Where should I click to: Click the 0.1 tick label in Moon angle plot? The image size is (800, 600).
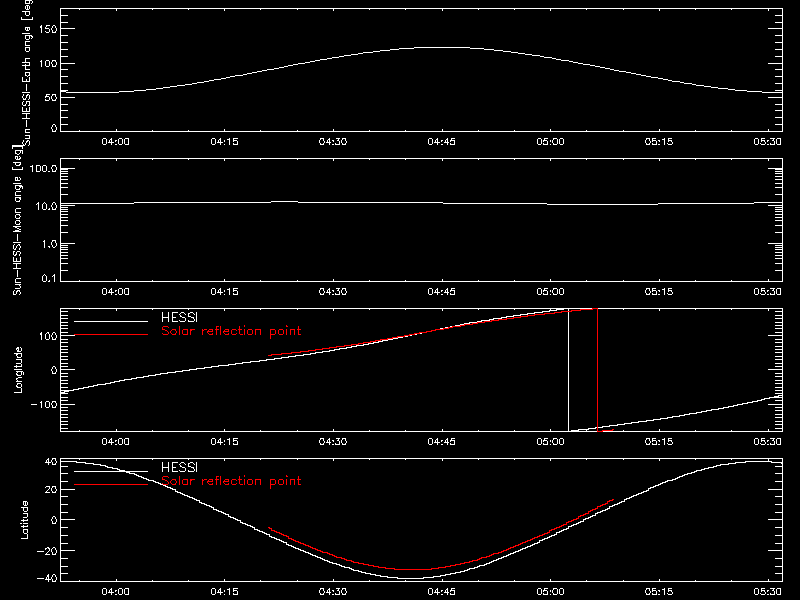(49, 278)
